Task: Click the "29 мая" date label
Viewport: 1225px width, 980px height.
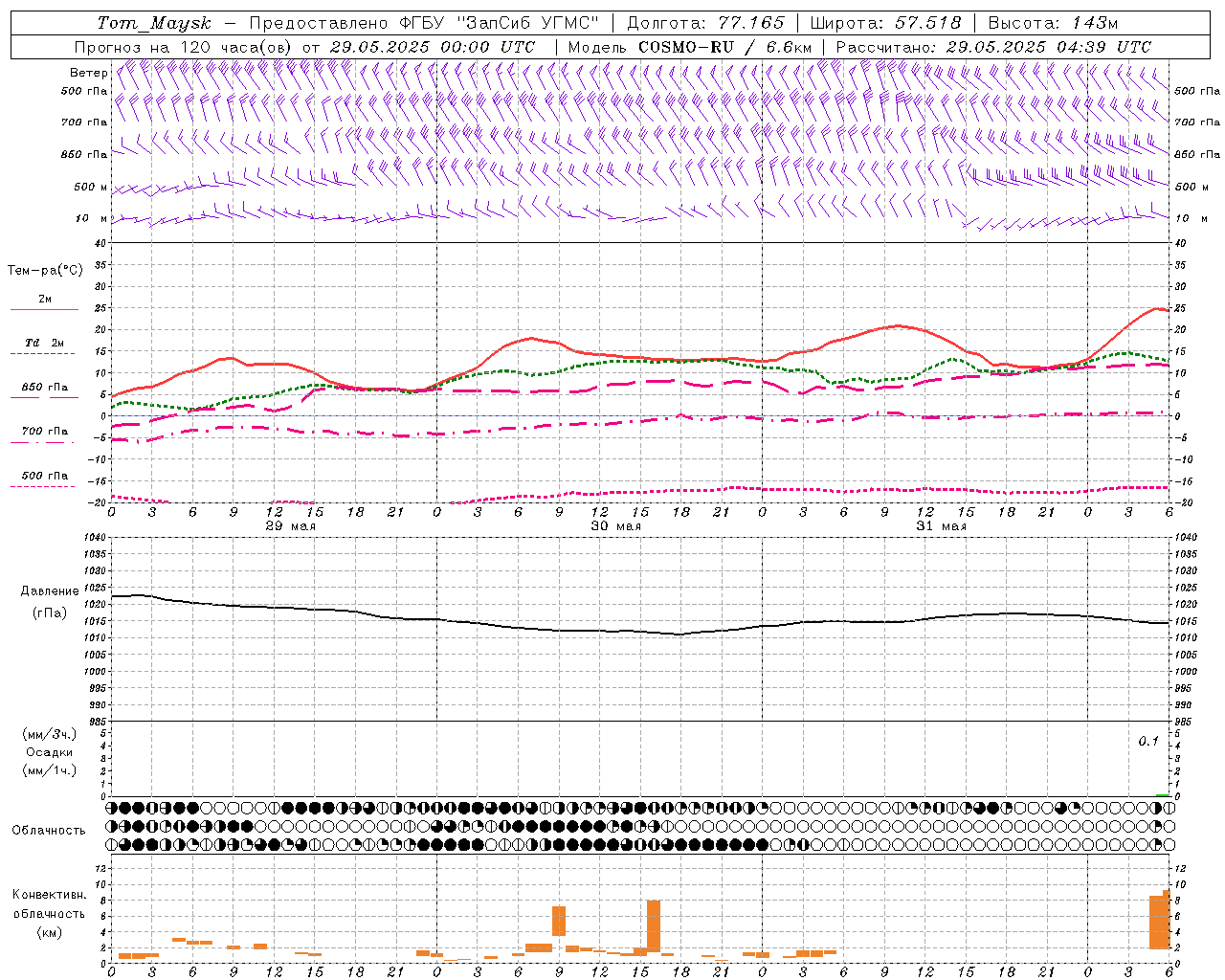Action: point(291,526)
